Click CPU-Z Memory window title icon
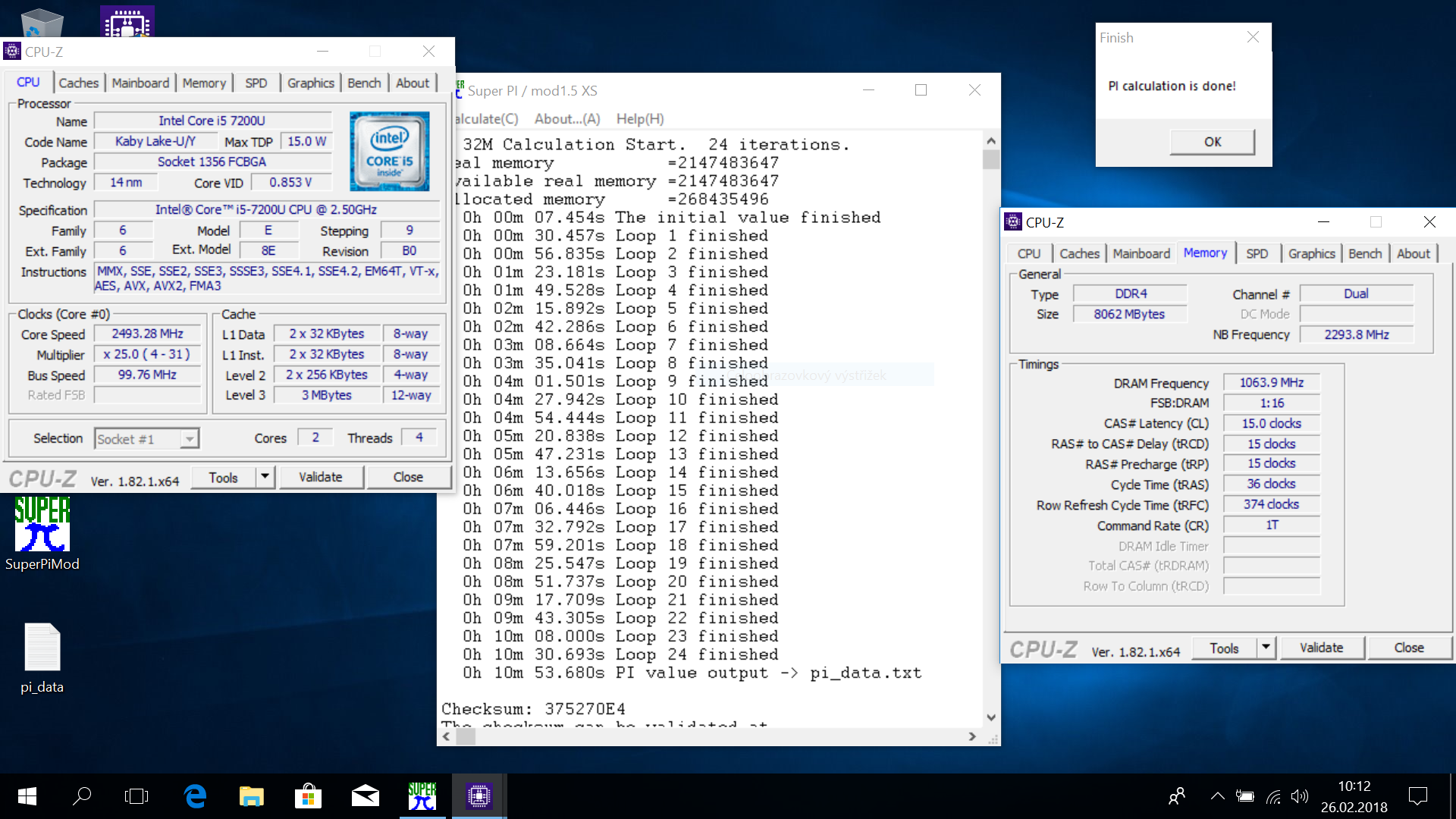Image resolution: width=1456 pixels, height=819 pixels. (x=1013, y=221)
